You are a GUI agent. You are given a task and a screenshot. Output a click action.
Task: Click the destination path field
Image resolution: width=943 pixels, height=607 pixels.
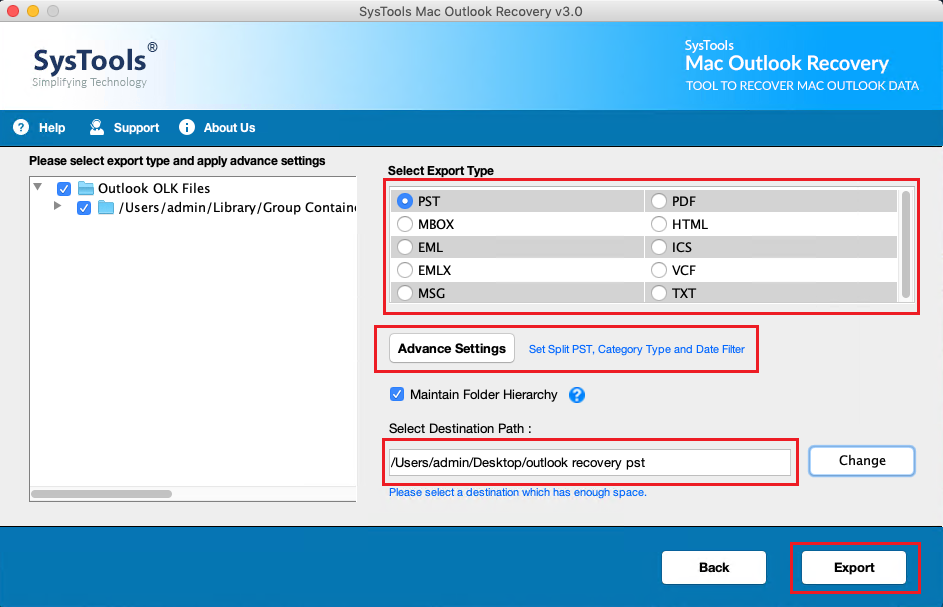pos(590,463)
